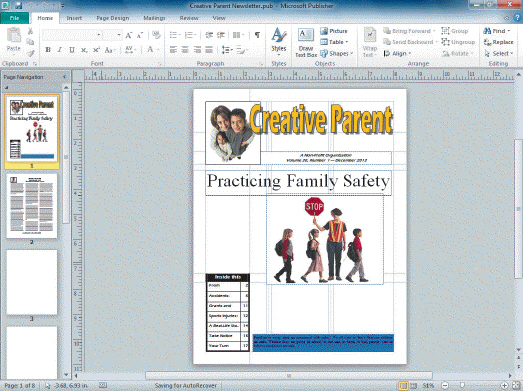Open the Line Spacing menu
The height and width of the screenshot is (391, 523).
tap(227, 50)
